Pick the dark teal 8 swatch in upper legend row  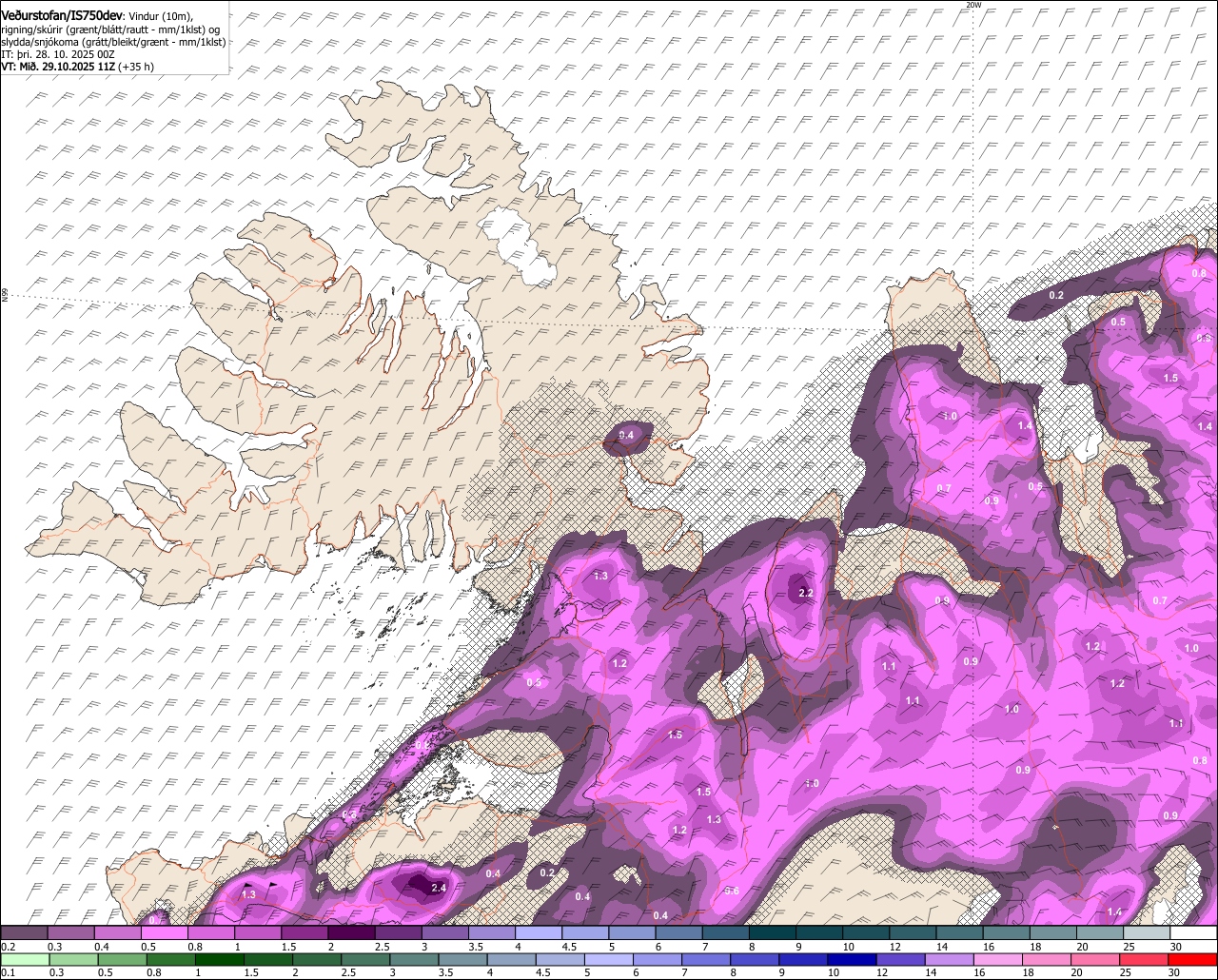[772, 932]
